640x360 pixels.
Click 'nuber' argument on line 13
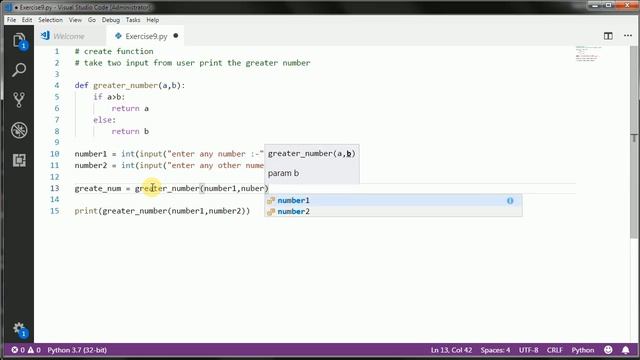point(253,188)
